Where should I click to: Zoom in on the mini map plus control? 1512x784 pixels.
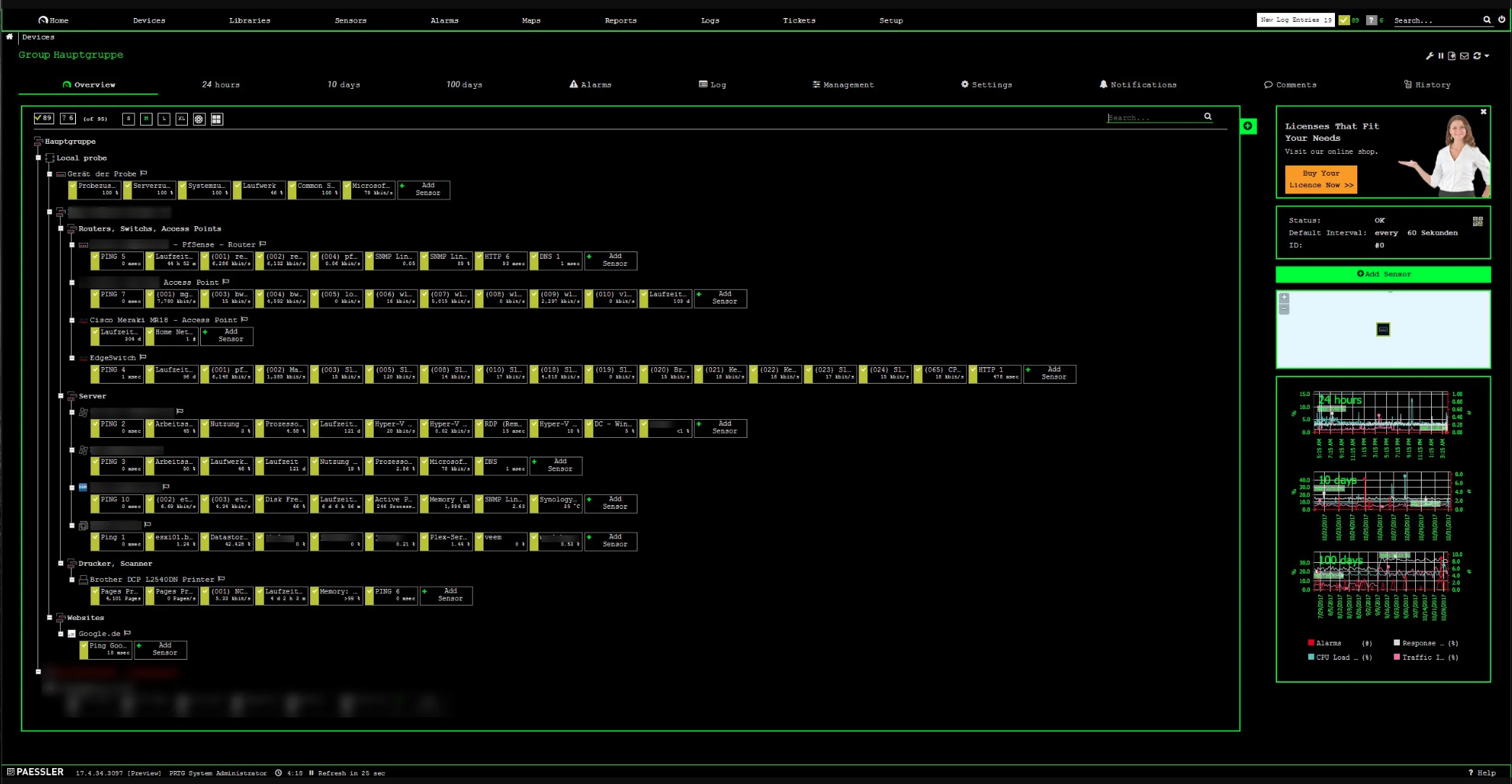click(x=1284, y=297)
